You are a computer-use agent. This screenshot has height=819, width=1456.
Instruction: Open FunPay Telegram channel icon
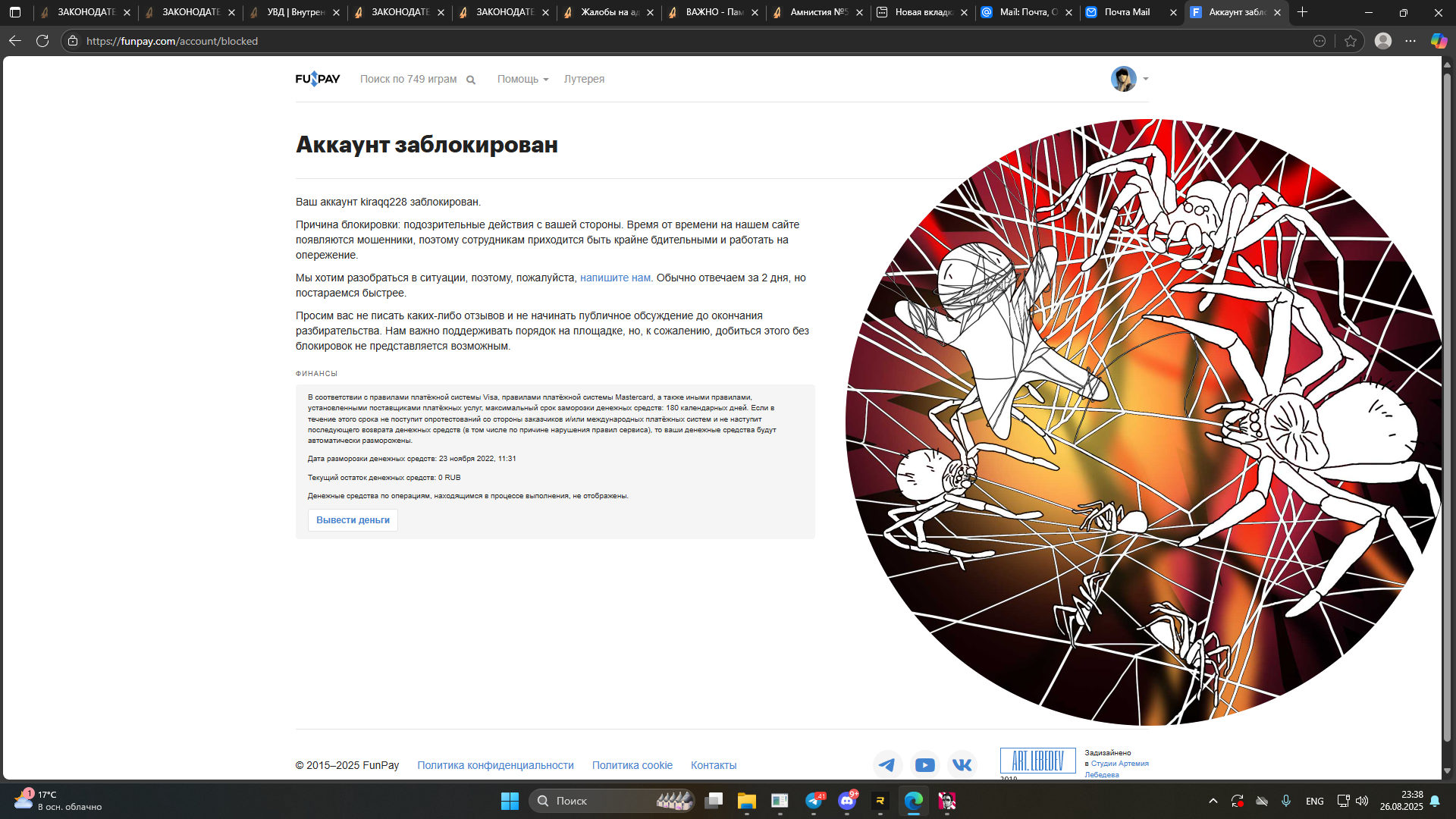point(887,764)
